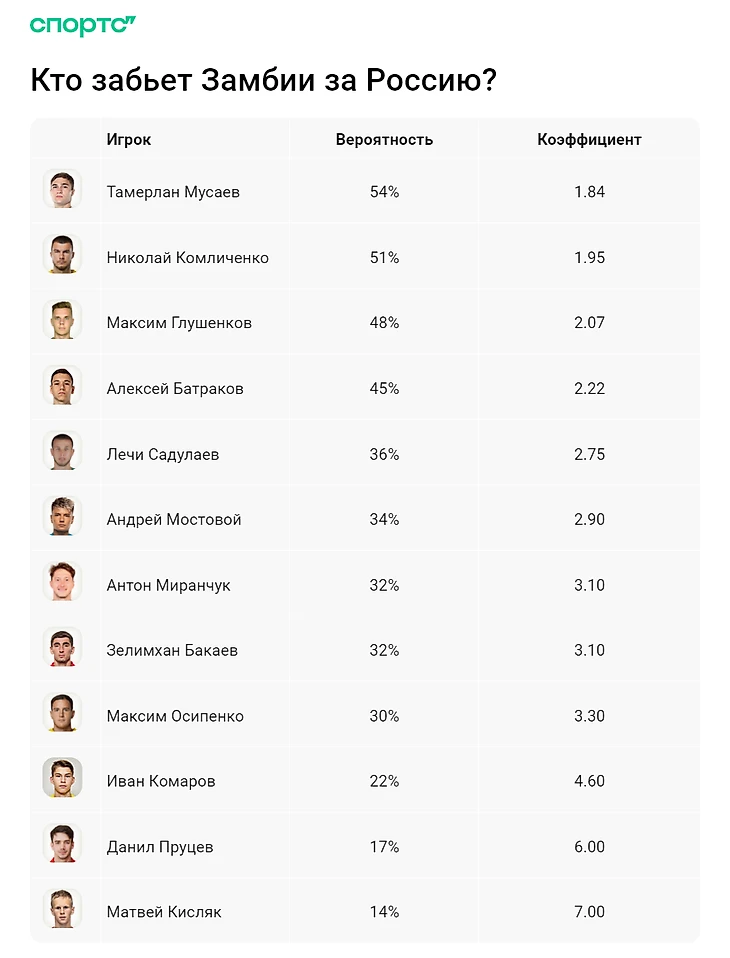Click Алексей Батраков's avatar image

[x=62, y=385]
